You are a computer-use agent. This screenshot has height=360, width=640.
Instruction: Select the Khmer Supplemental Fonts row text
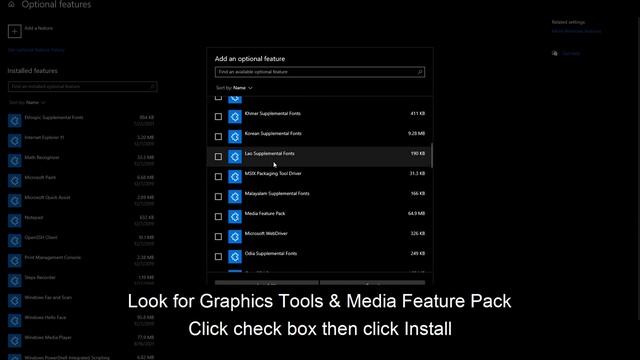click(273, 113)
